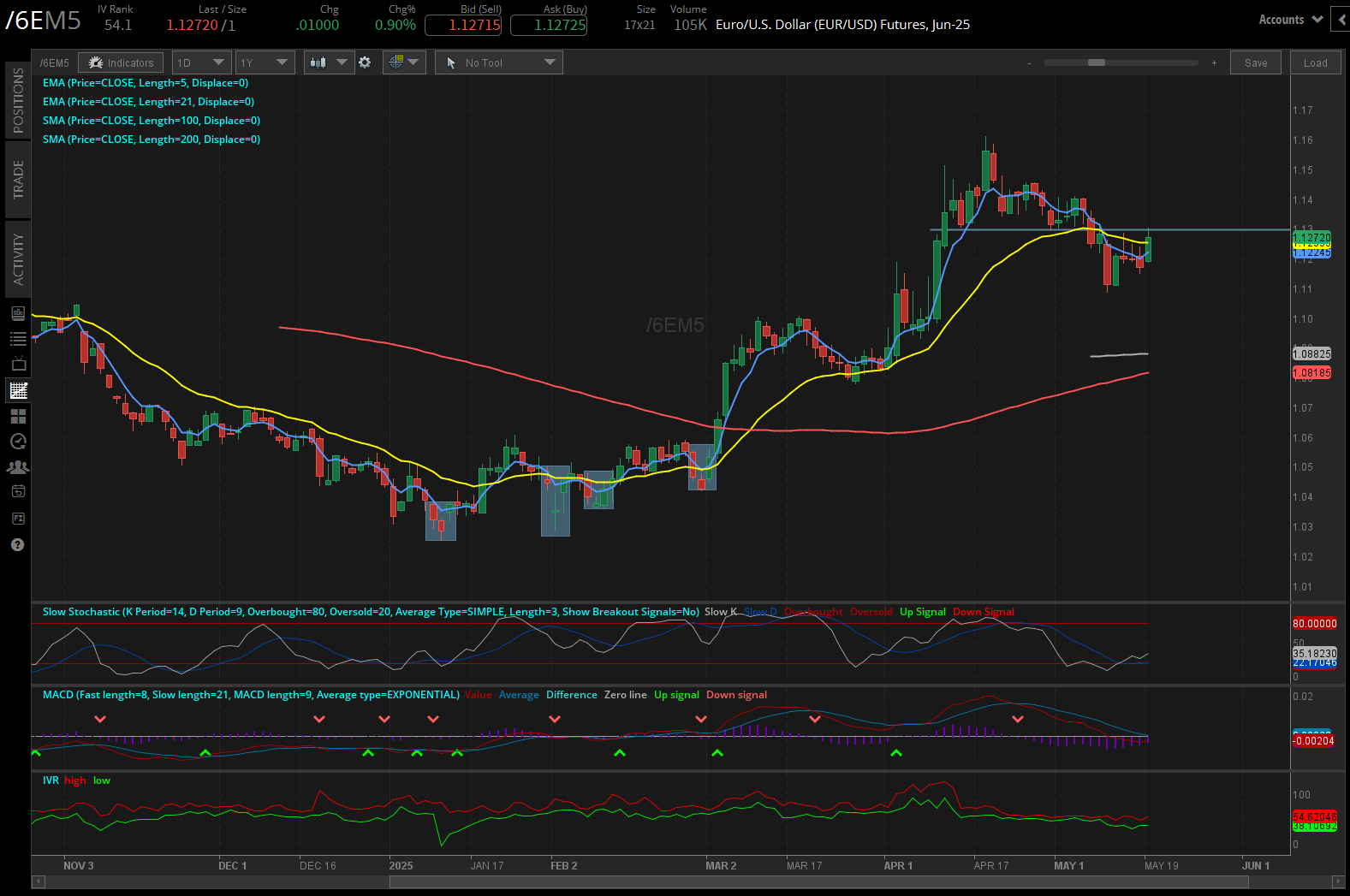
Task: Open the ACTIVITY side tab
Action: (x=18, y=259)
